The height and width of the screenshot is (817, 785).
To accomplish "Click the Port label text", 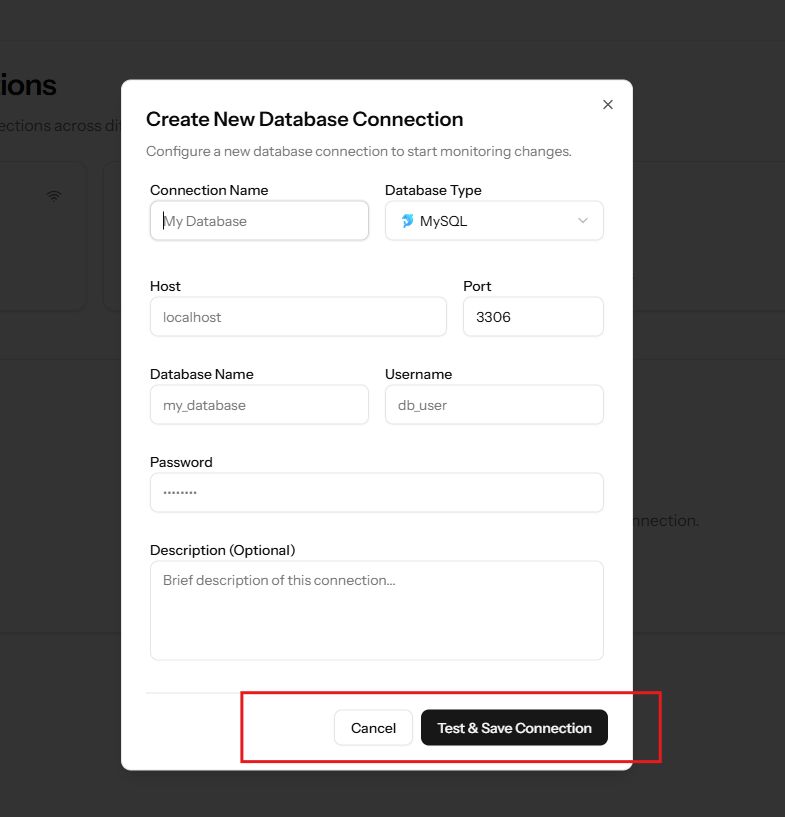I will coord(477,286).
